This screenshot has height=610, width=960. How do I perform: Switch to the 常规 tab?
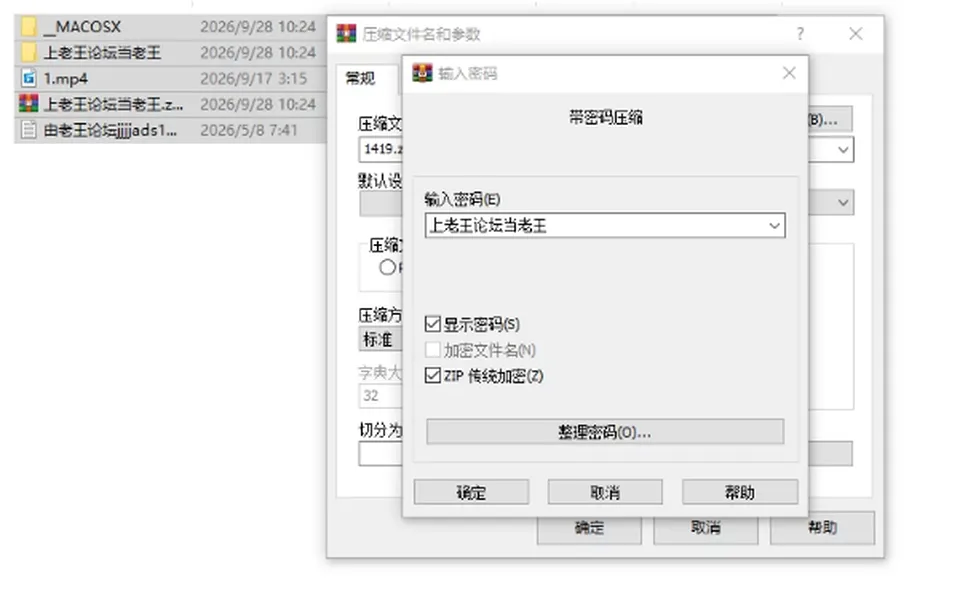click(361, 78)
